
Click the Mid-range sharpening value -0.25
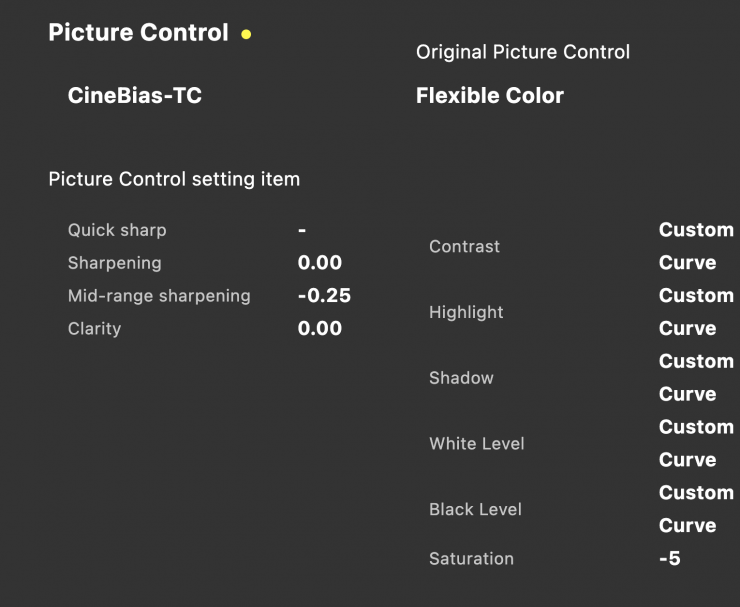pos(324,296)
